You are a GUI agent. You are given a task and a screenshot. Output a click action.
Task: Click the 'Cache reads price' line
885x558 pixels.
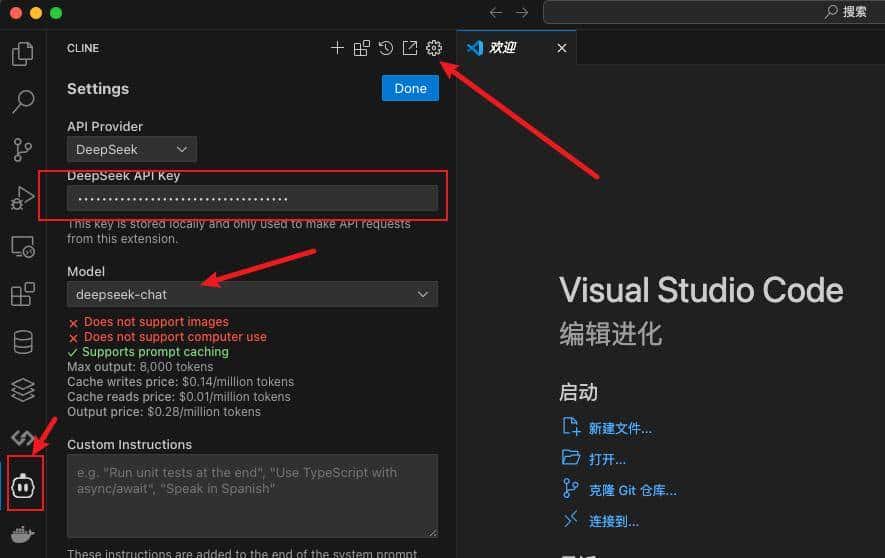pos(178,397)
